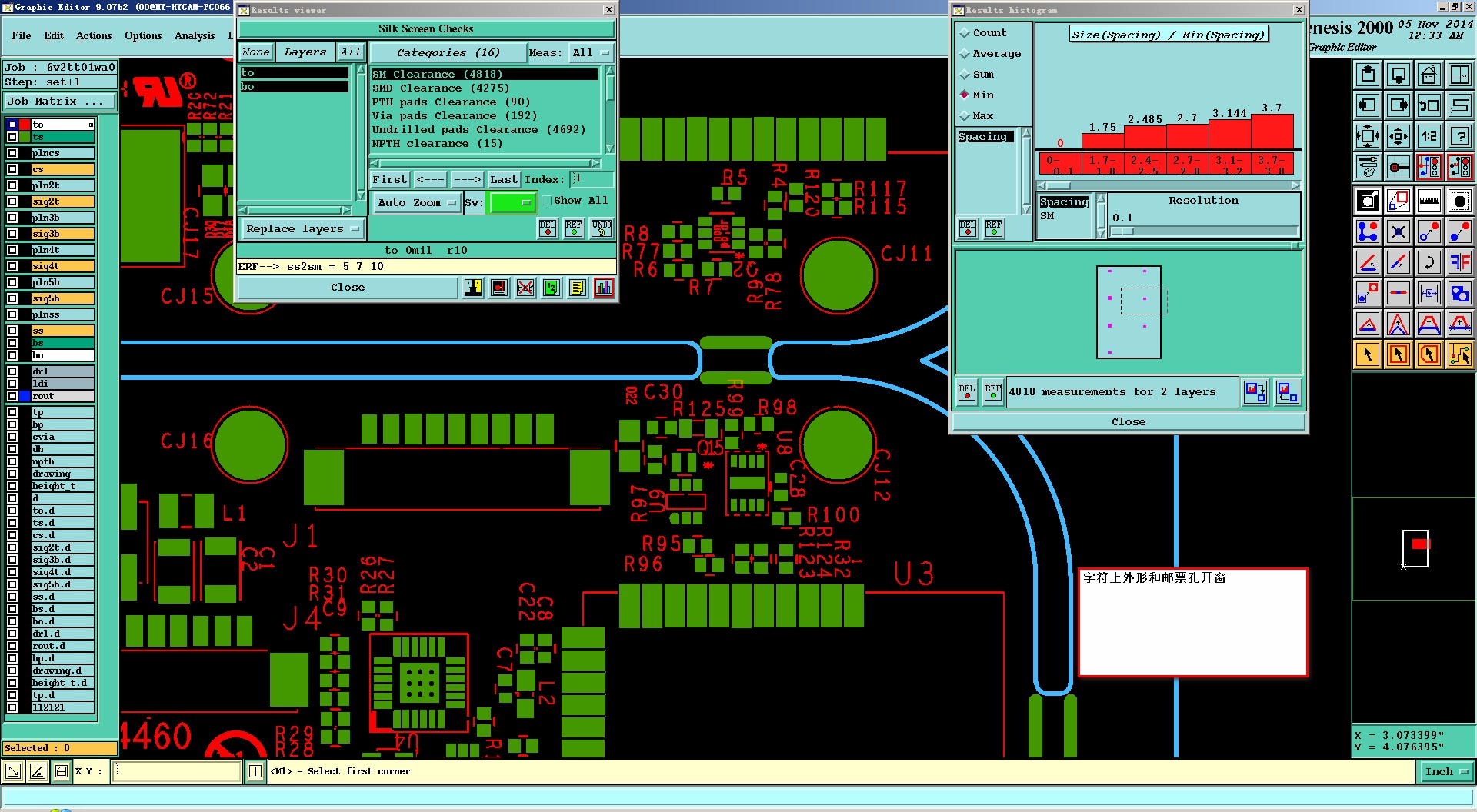
Task: Click the mirror F flip tool icon
Action: tap(1459, 262)
